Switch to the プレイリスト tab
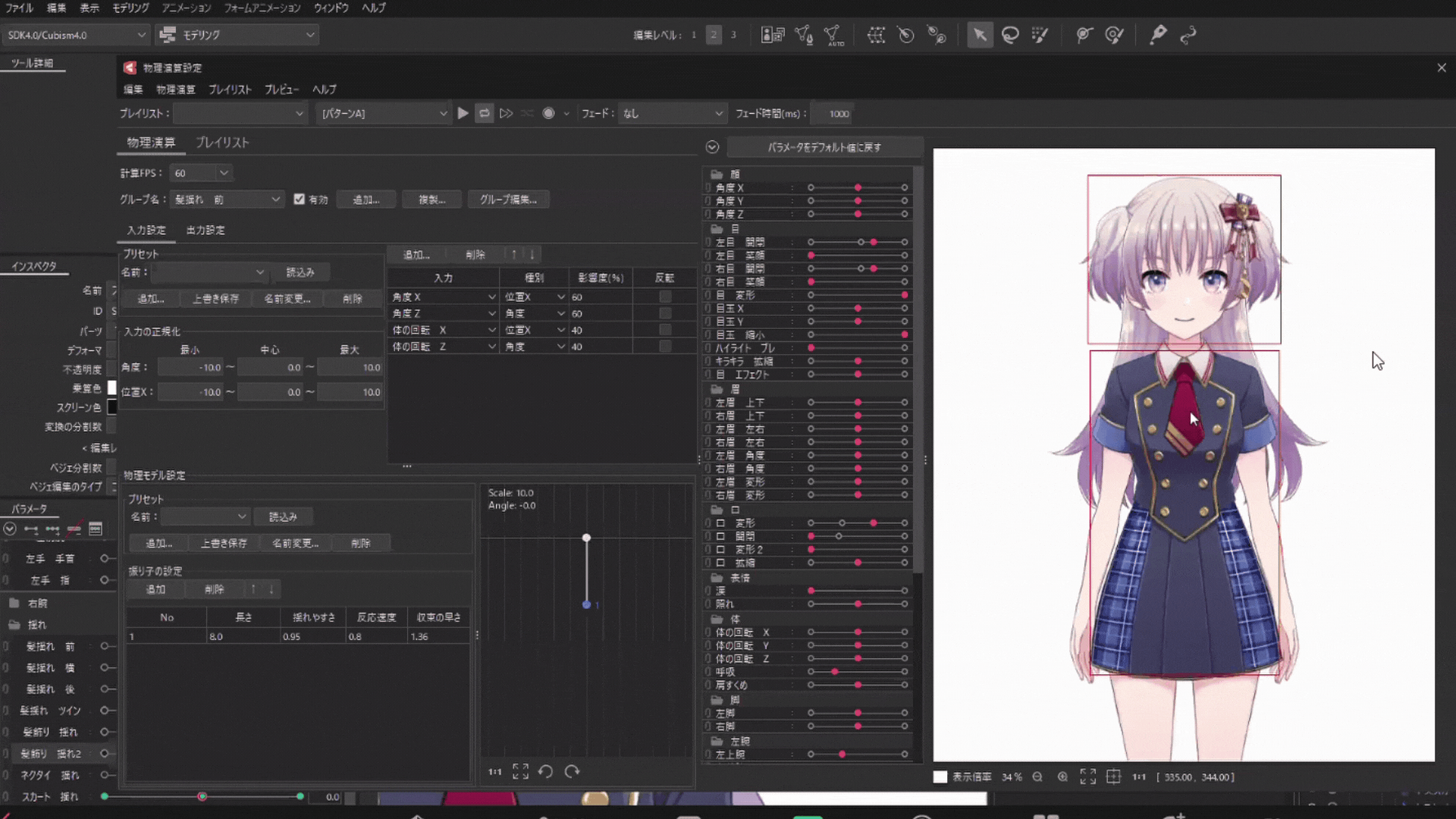 coord(222,143)
